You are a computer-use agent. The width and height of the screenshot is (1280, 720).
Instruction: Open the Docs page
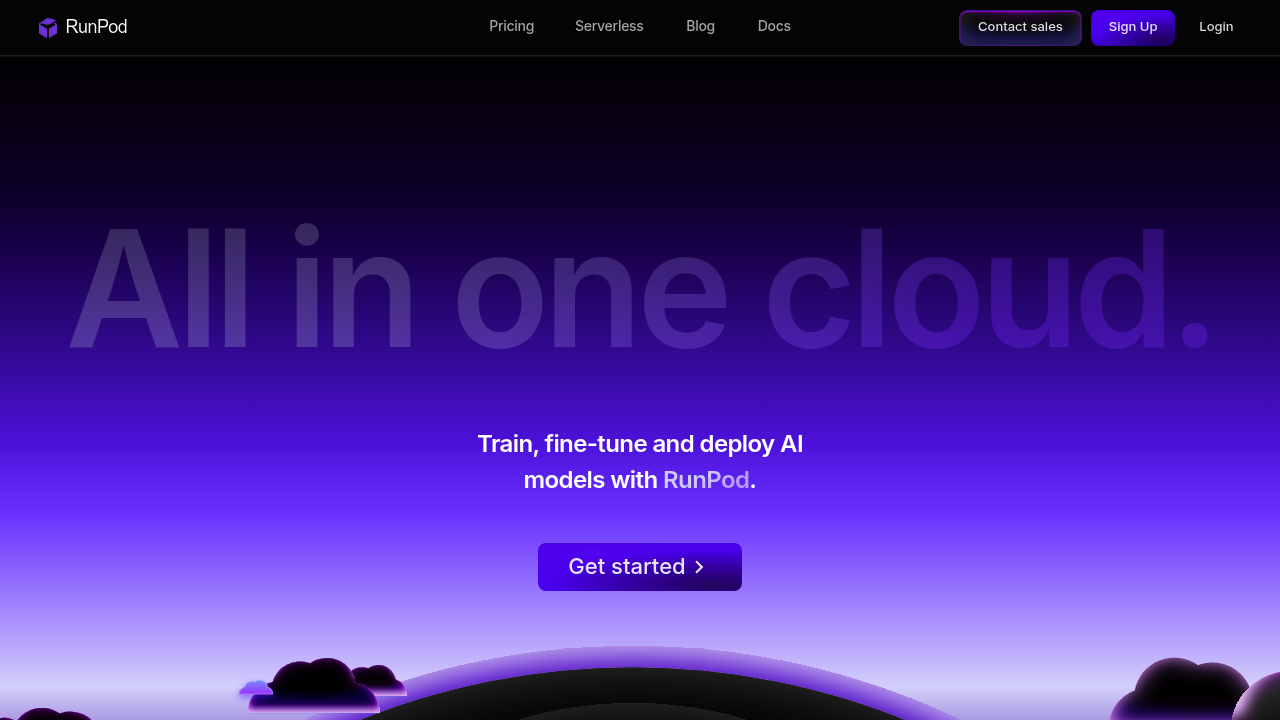point(774,27)
